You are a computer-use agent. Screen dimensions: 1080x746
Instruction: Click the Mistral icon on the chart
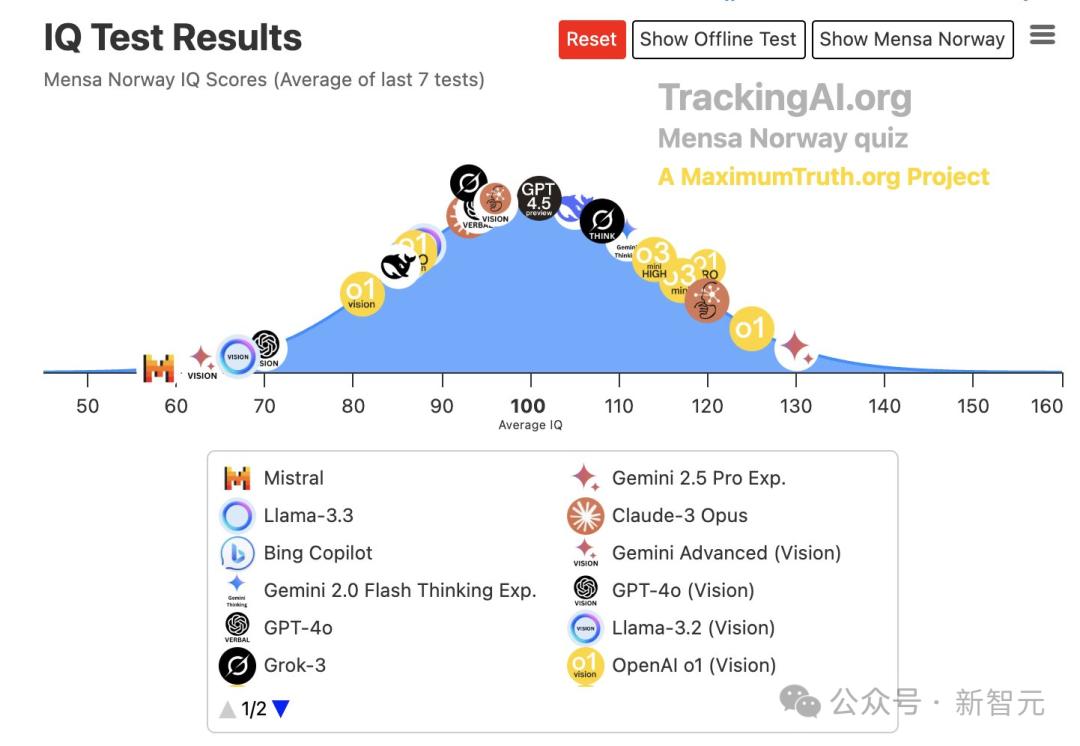click(x=158, y=368)
